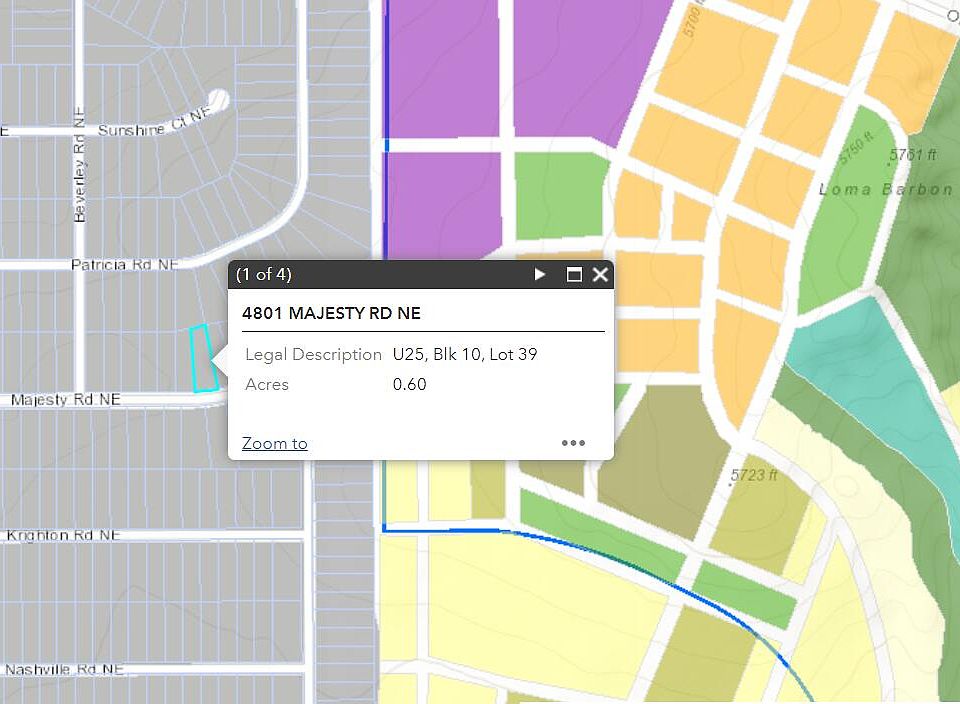Image resolution: width=960 pixels, height=704 pixels.
Task: Close the parcel info popup
Action: click(x=600, y=274)
